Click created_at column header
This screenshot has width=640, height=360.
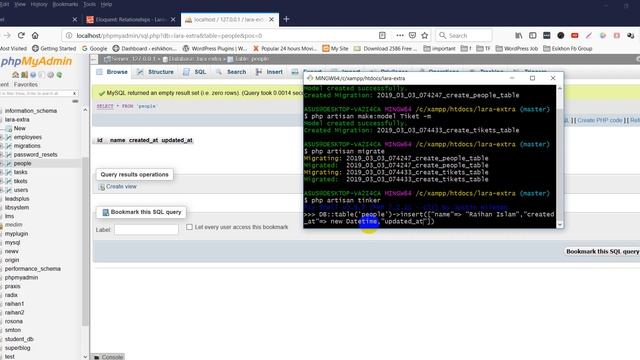[143, 140]
